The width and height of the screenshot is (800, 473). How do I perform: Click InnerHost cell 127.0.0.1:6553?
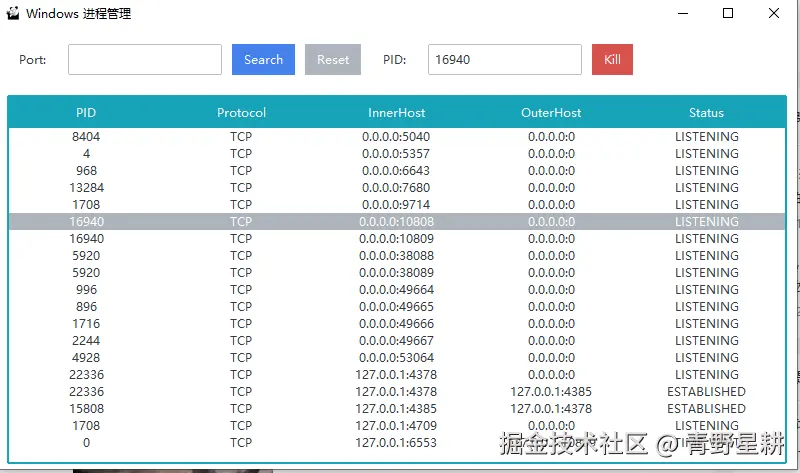396,443
